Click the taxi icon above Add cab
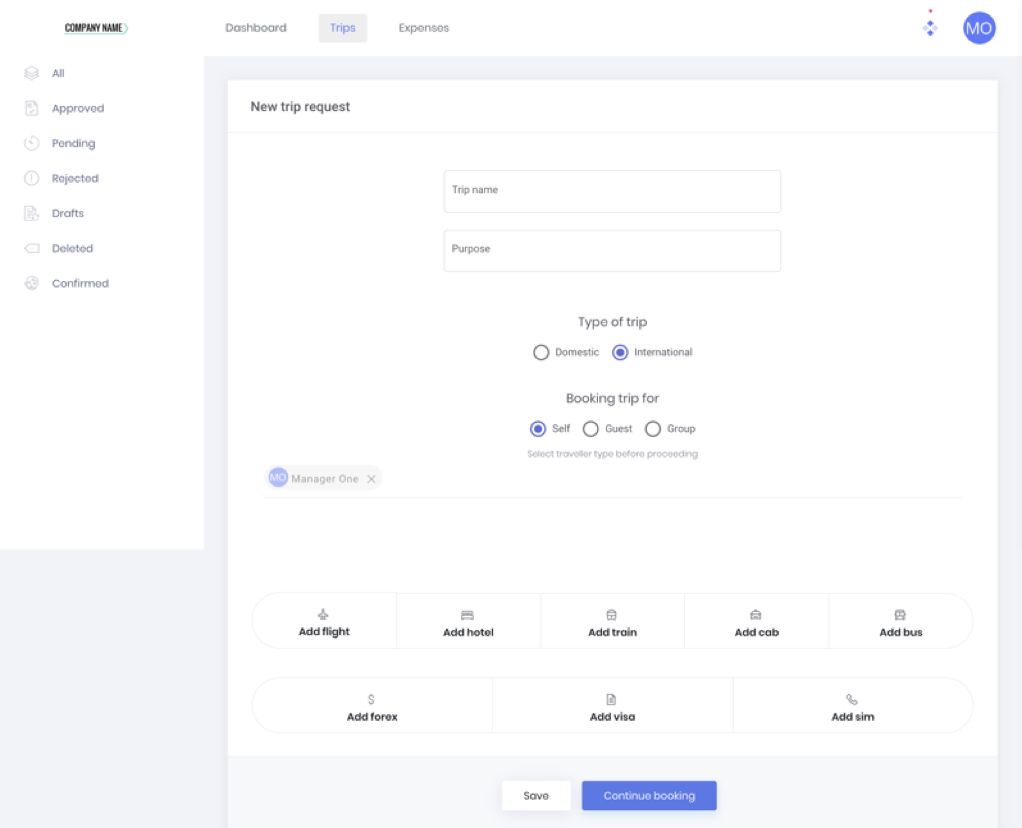This screenshot has width=1022, height=828. tap(755, 615)
